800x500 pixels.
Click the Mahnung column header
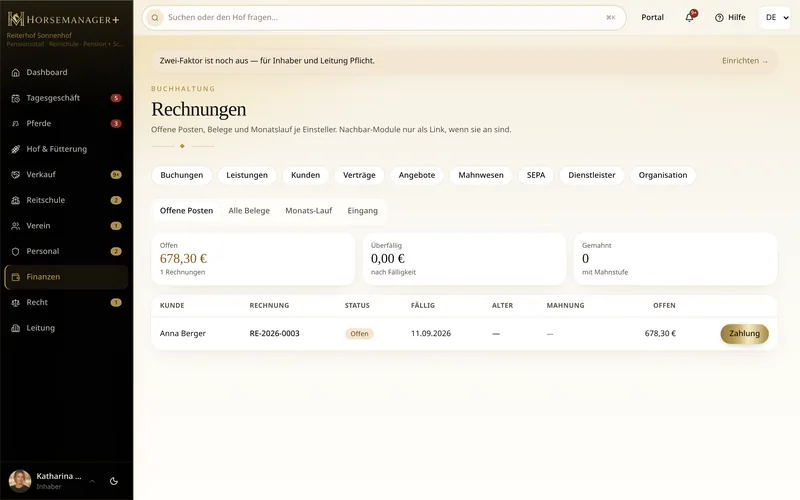565,306
